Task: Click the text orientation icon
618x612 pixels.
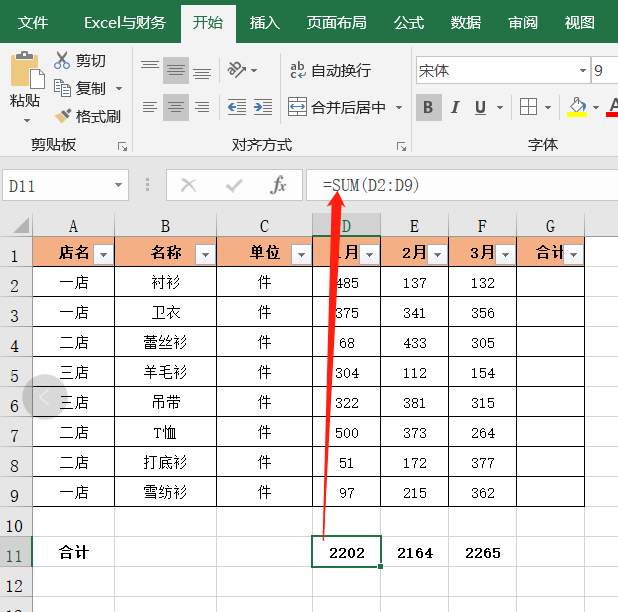Action: click(x=236, y=70)
